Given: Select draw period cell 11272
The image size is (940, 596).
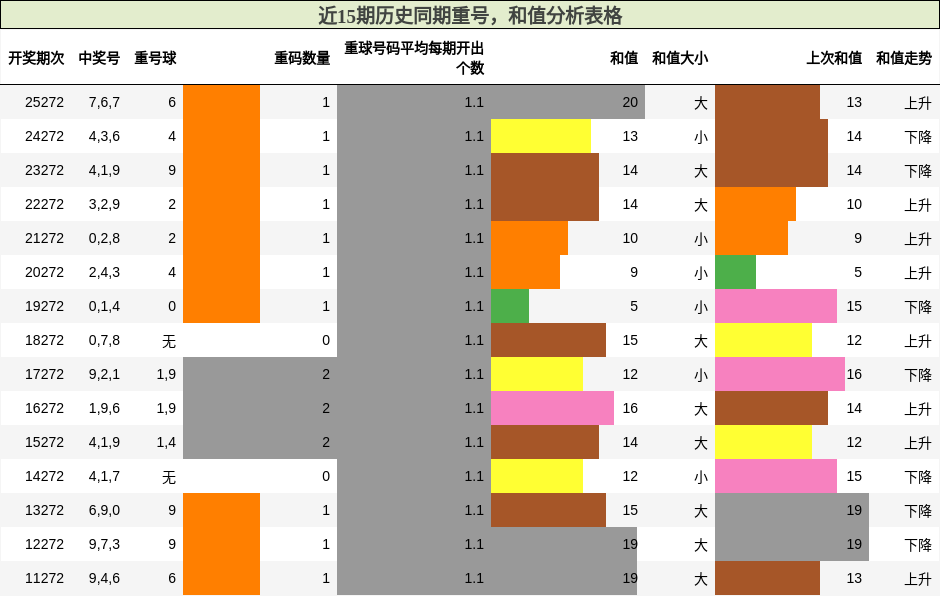Looking at the screenshot, I should pyautogui.click(x=44, y=578).
